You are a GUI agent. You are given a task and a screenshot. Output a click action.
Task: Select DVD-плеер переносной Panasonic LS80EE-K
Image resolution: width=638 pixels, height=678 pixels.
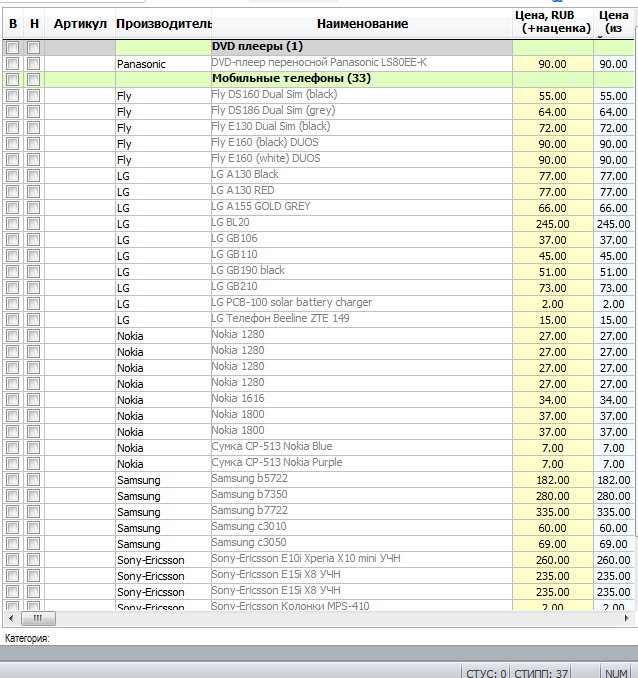coord(319,62)
